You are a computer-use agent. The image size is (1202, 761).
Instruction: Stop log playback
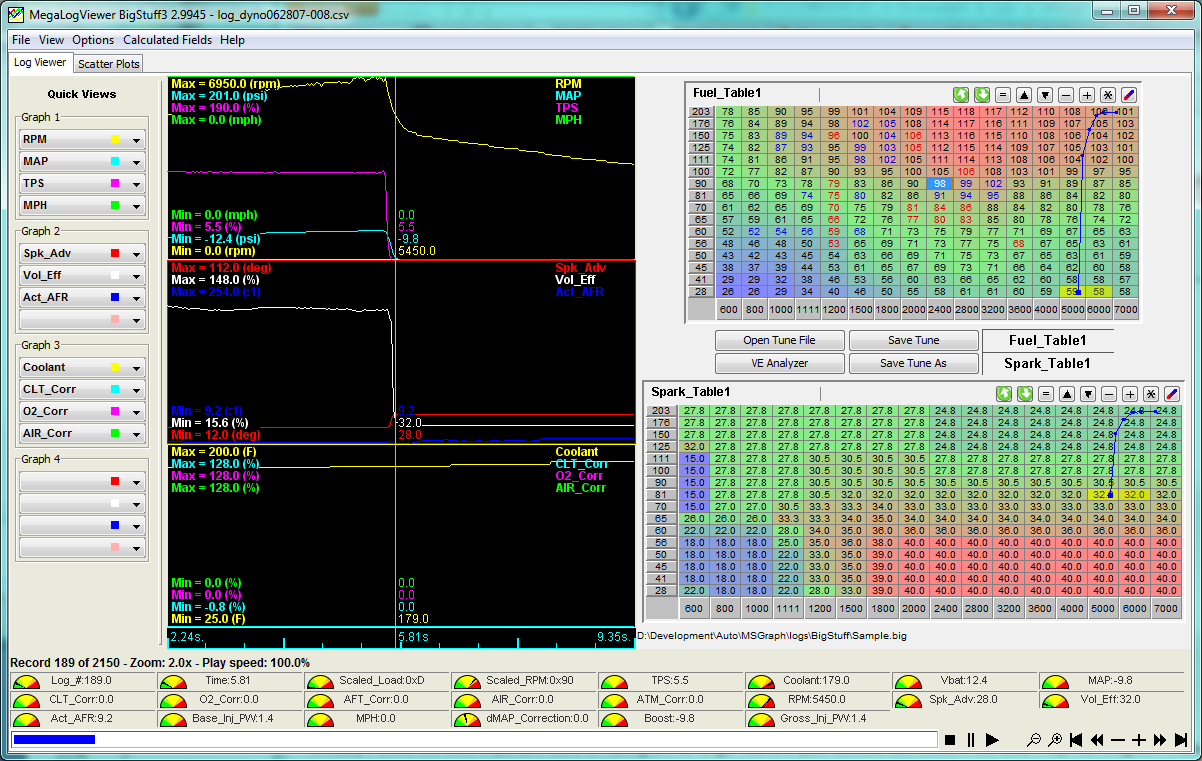pyautogui.click(x=950, y=740)
